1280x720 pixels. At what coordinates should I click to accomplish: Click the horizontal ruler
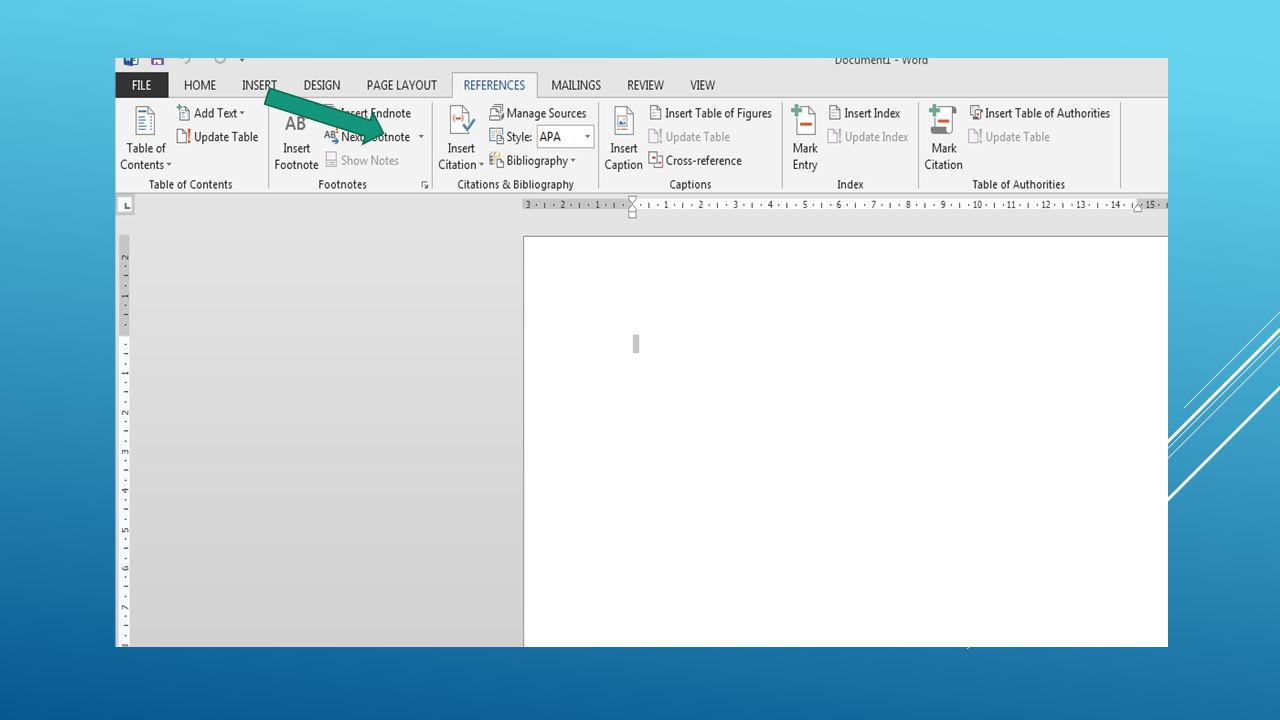tap(845, 205)
